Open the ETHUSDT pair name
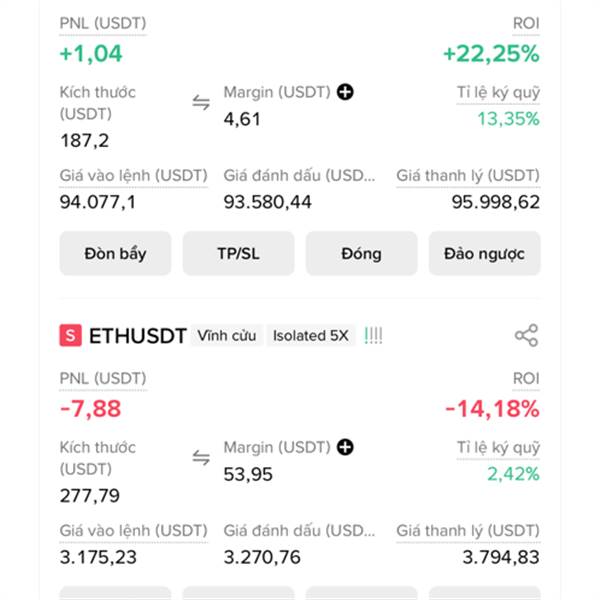 [138, 336]
